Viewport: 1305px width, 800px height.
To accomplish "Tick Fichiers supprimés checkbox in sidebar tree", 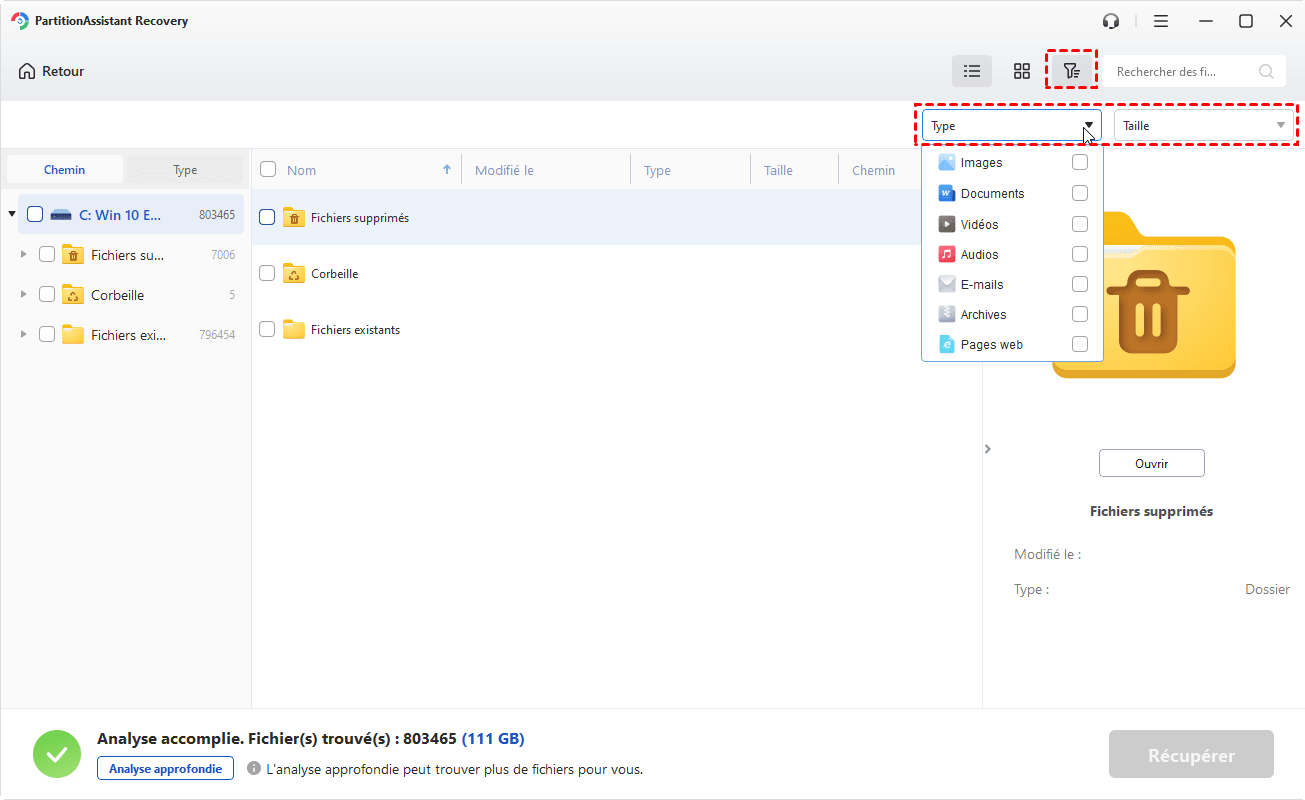I will click(x=47, y=255).
